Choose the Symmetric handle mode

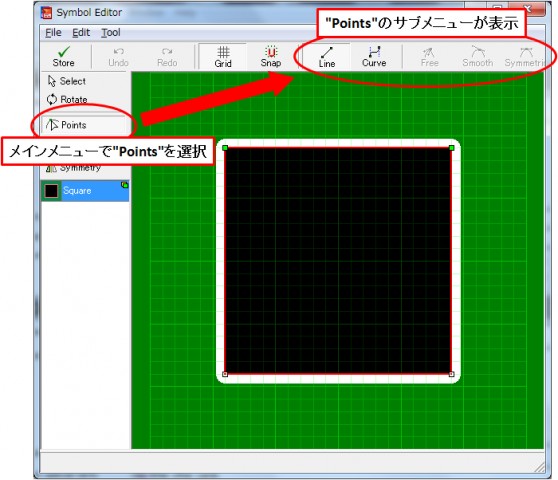point(525,56)
